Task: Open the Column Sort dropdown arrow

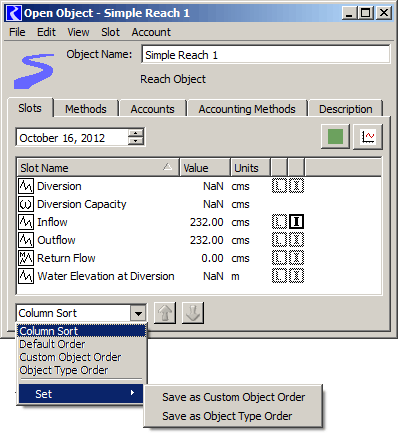Action: pos(138,313)
